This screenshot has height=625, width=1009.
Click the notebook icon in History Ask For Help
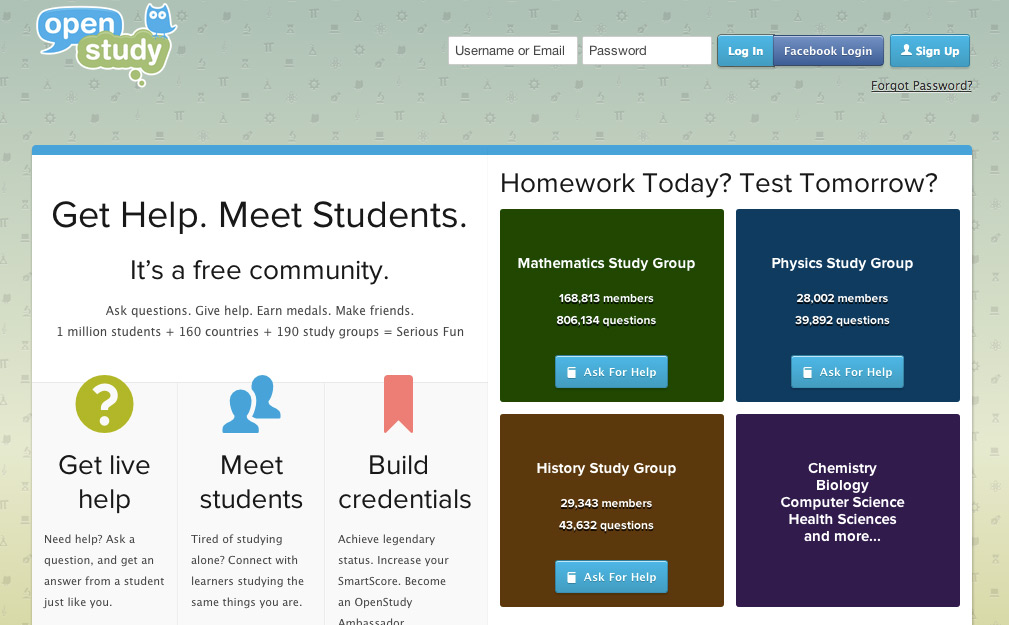[572, 577]
